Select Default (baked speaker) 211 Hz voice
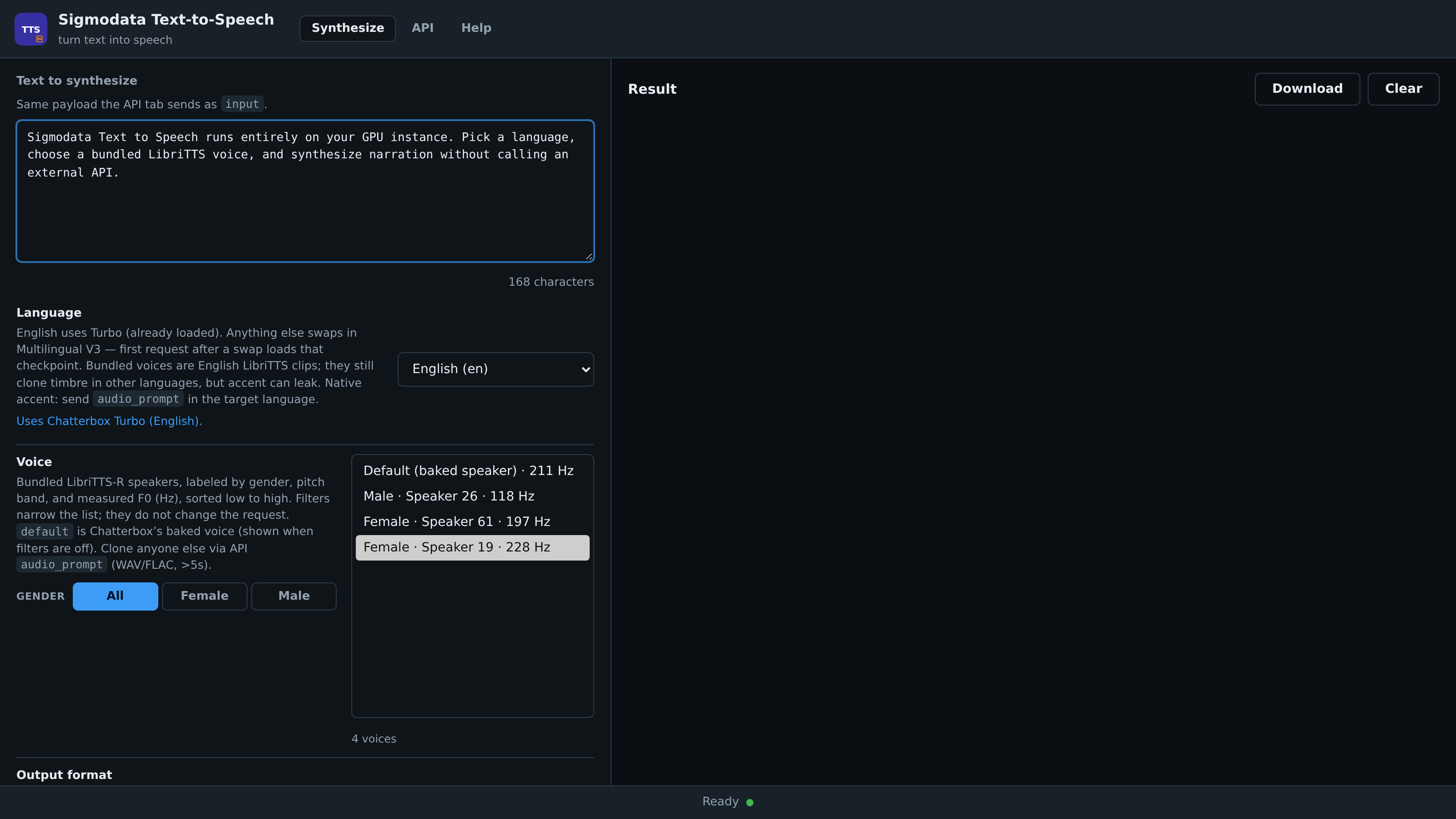The image size is (1456, 819). (473, 471)
